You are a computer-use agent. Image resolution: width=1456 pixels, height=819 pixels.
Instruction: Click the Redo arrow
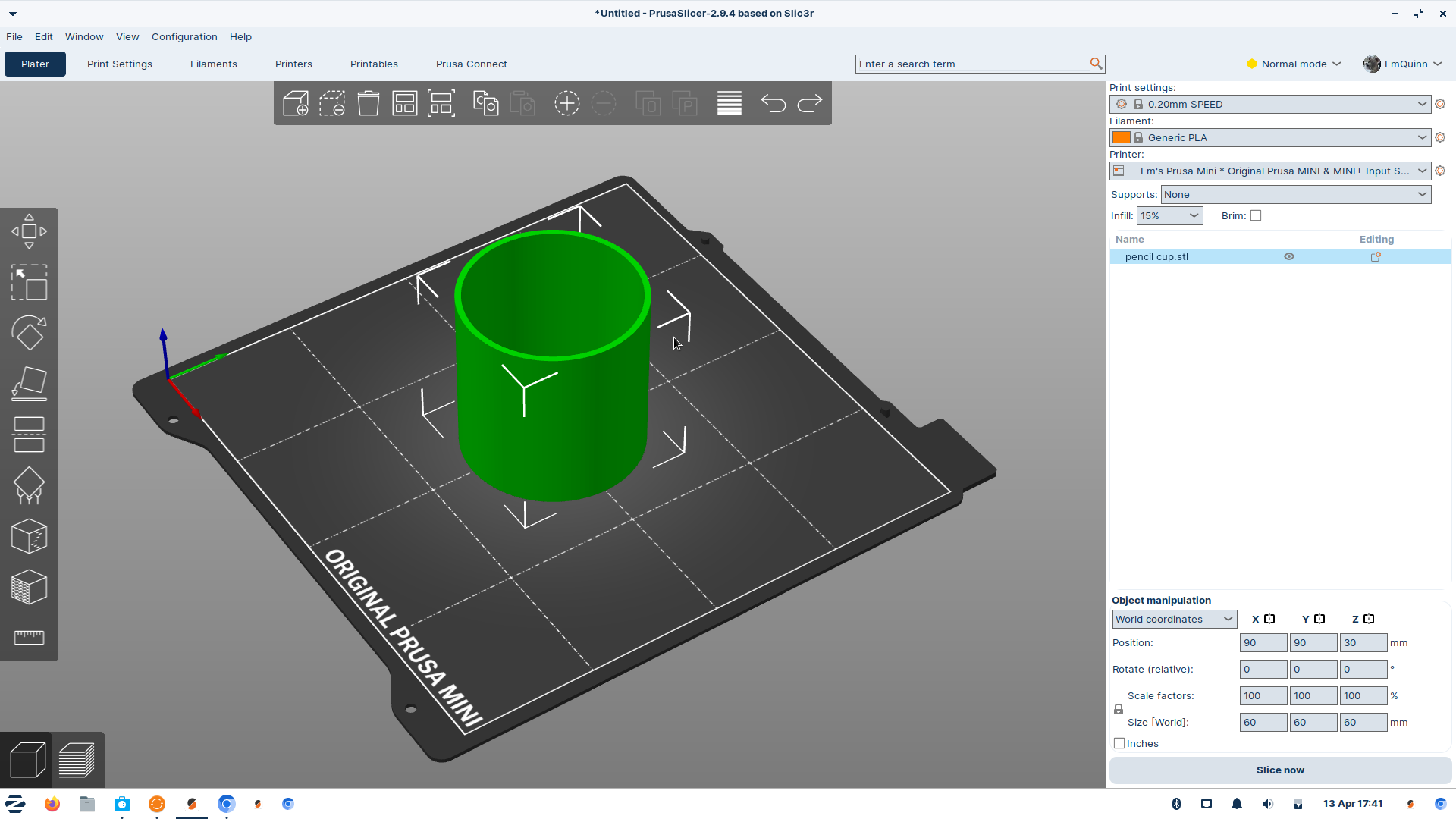(x=810, y=103)
